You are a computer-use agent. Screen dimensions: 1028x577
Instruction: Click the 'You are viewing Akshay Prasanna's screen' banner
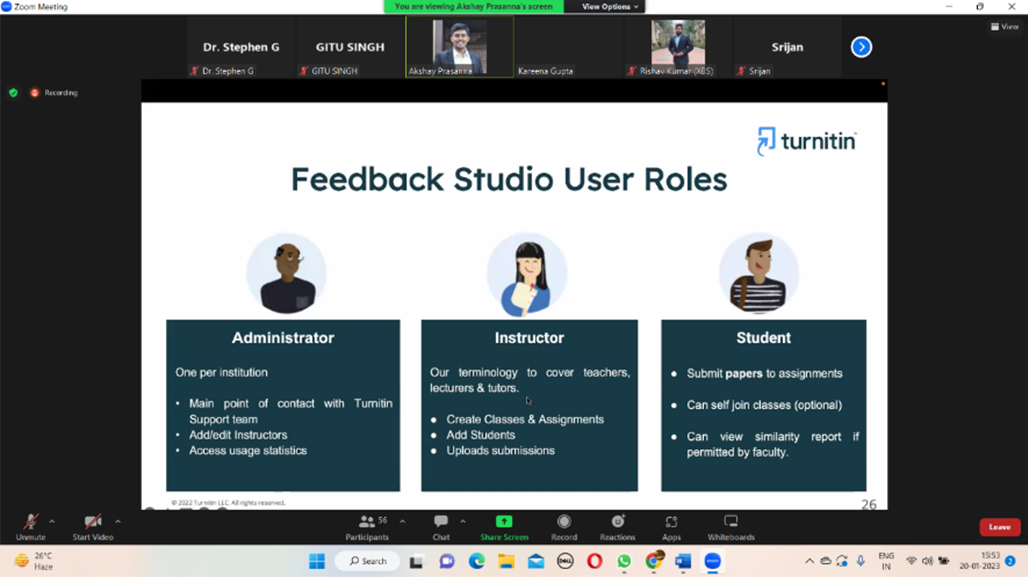[x=473, y=7]
